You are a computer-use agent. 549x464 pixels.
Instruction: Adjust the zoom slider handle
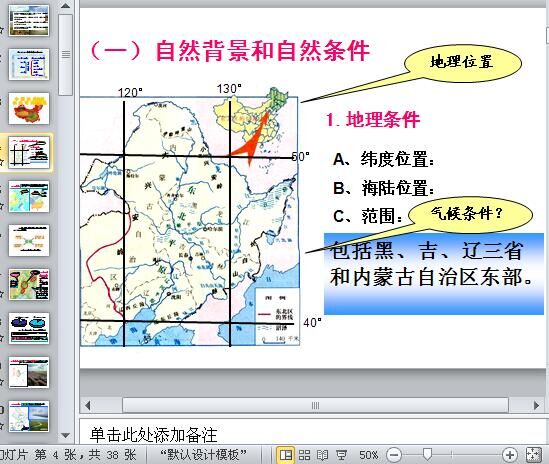coord(427,455)
